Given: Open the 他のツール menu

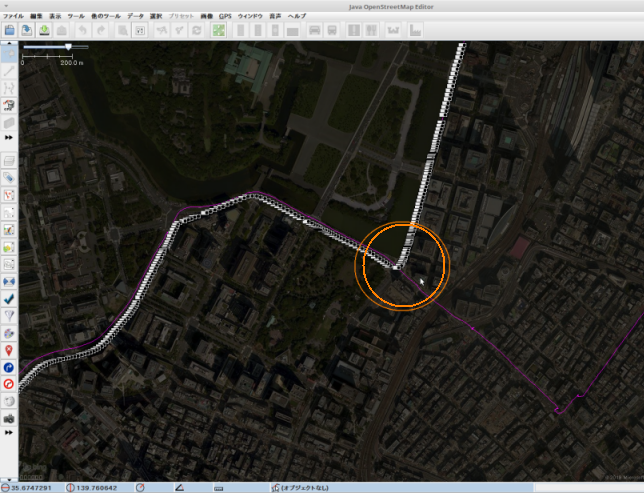Looking at the screenshot, I should (106, 16).
